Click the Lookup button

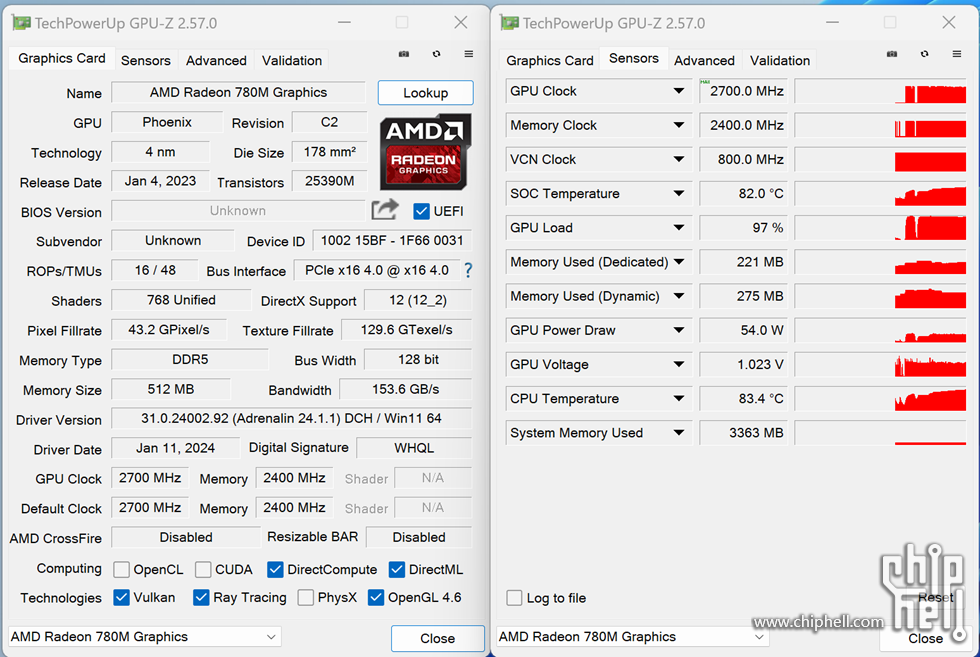click(426, 93)
